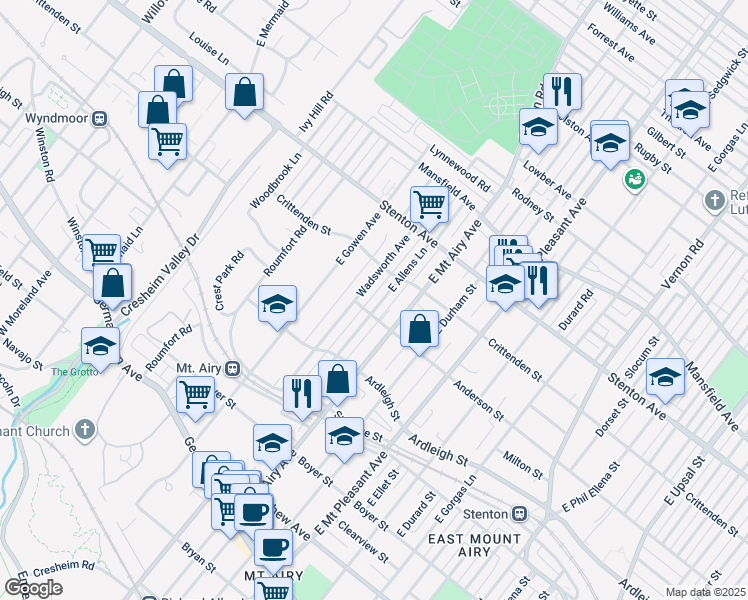The image size is (748, 600).
Task: Click the Stenton station name label
Action: pos(486,514)
